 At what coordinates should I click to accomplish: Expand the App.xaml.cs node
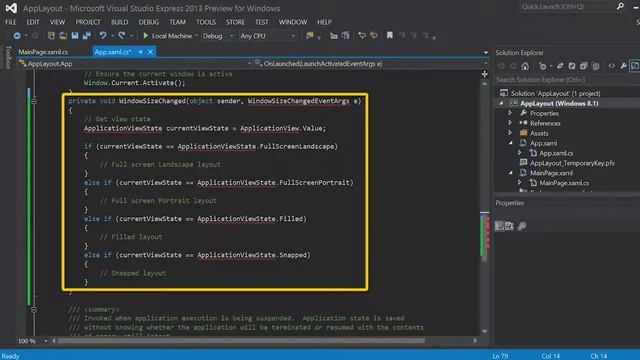(520, 153)
